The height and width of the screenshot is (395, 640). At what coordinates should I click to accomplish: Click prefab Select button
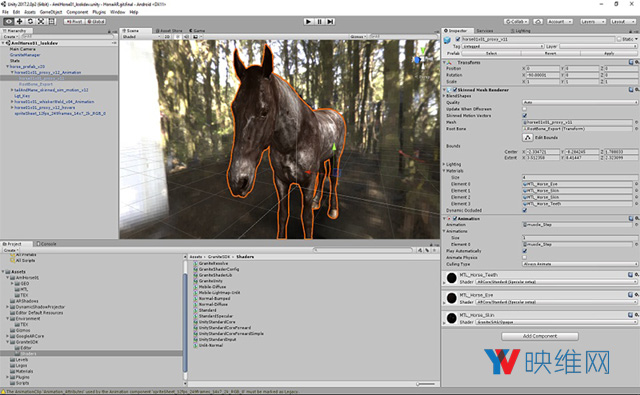coord(491,53)
